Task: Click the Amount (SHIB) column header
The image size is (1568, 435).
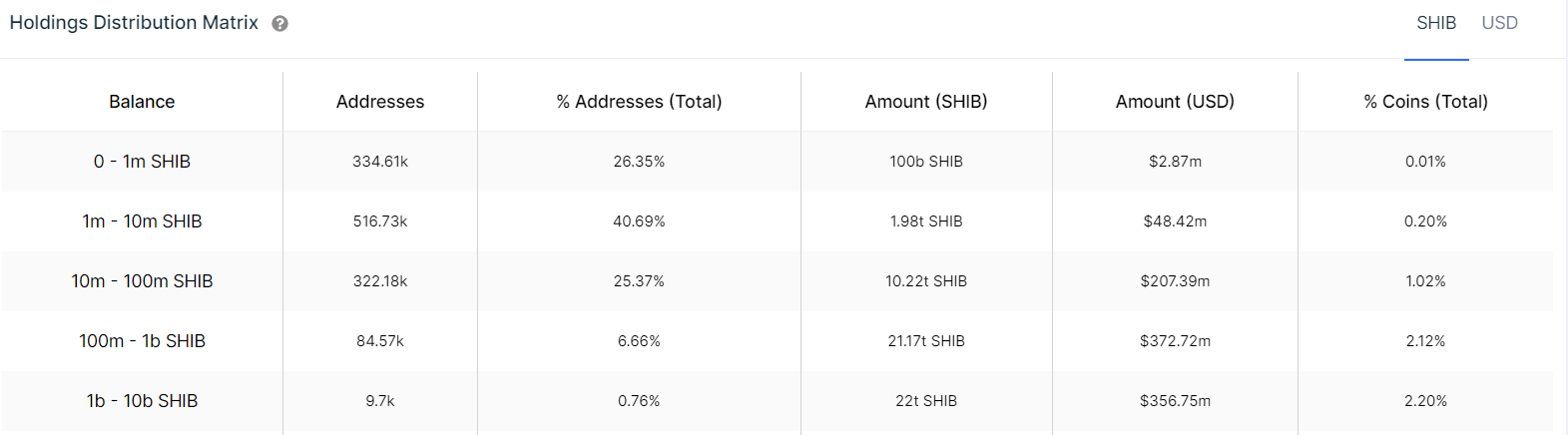Action: pos(926,102)
